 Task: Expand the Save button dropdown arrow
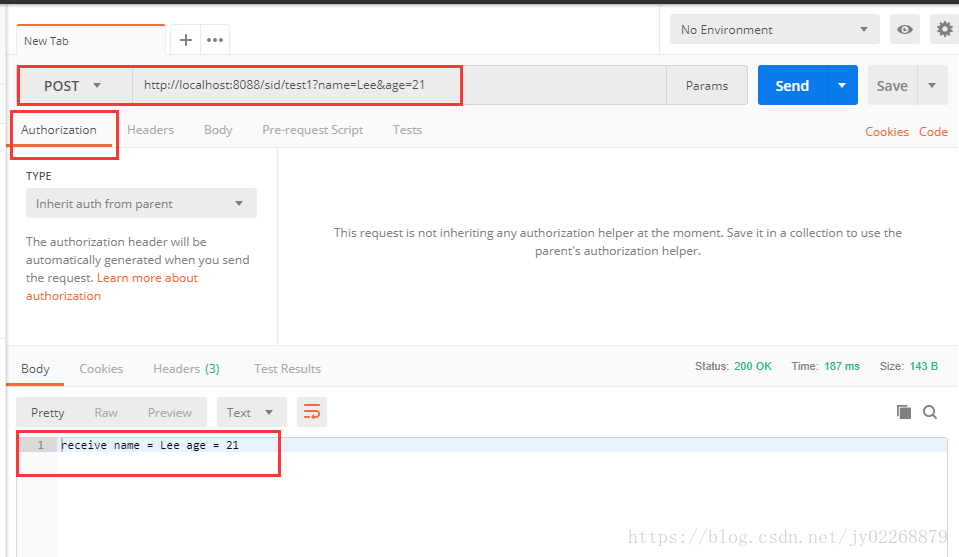[x=932, y=86]
